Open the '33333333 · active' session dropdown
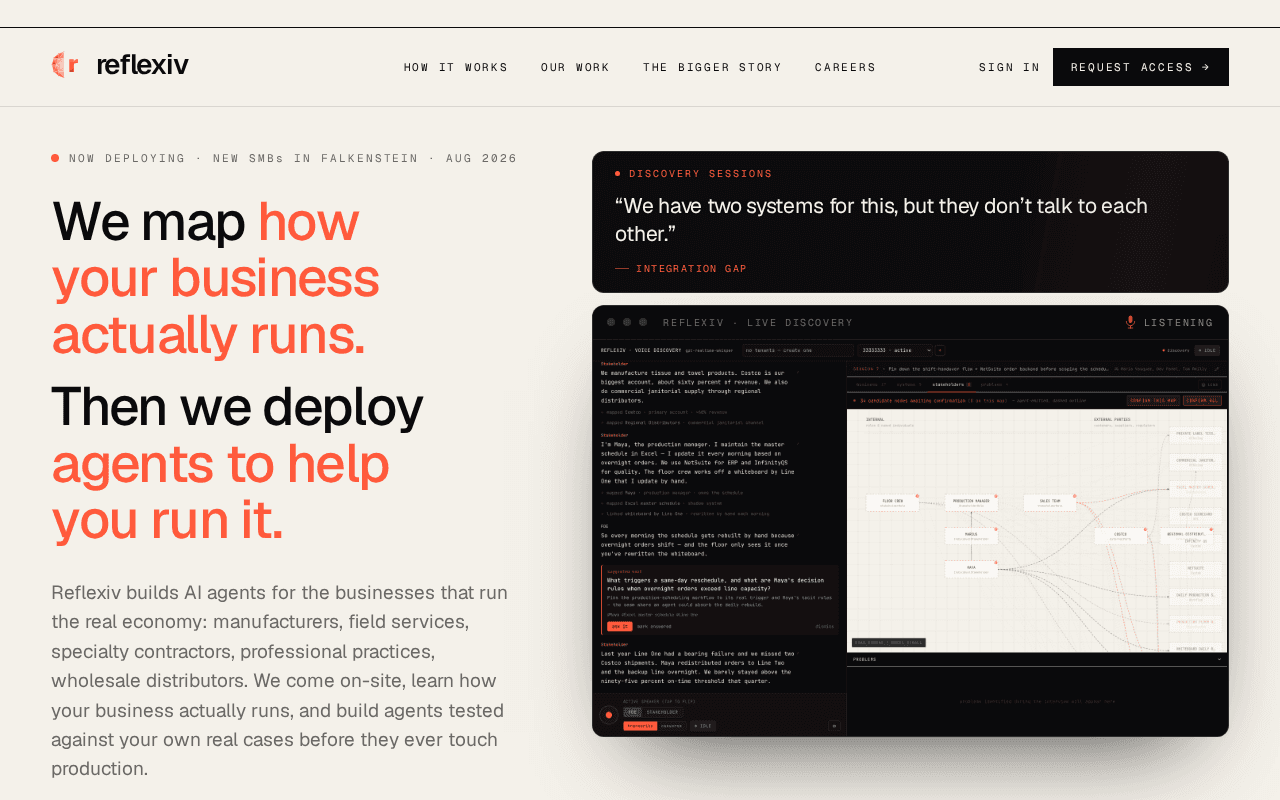The height and width of the screenshot is (800, 1280). tap(895, 350)
